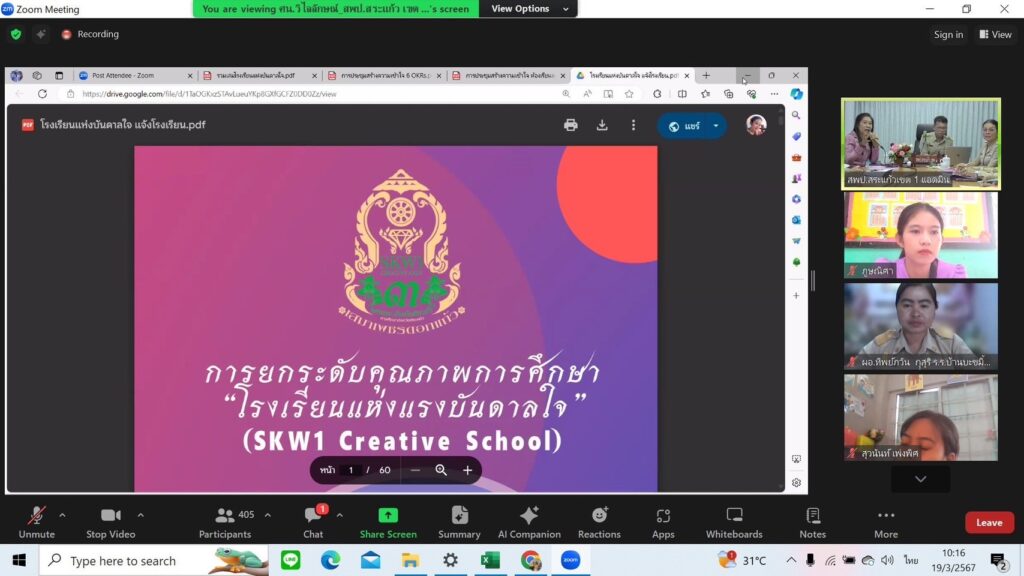Open the Reactions menu
1024x576 pixels.
pos(599,522)
